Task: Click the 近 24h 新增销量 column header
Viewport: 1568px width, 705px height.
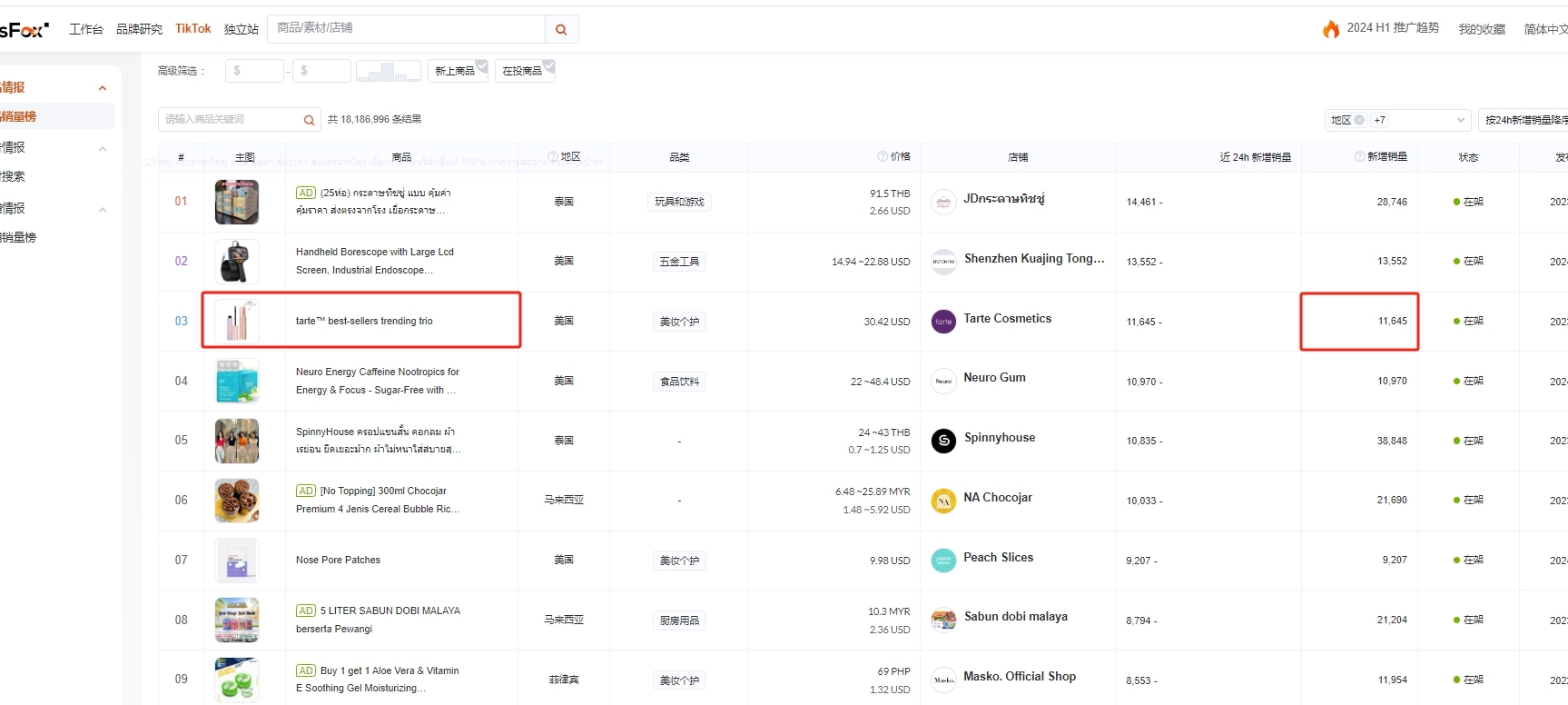Action: [1255, 157]
